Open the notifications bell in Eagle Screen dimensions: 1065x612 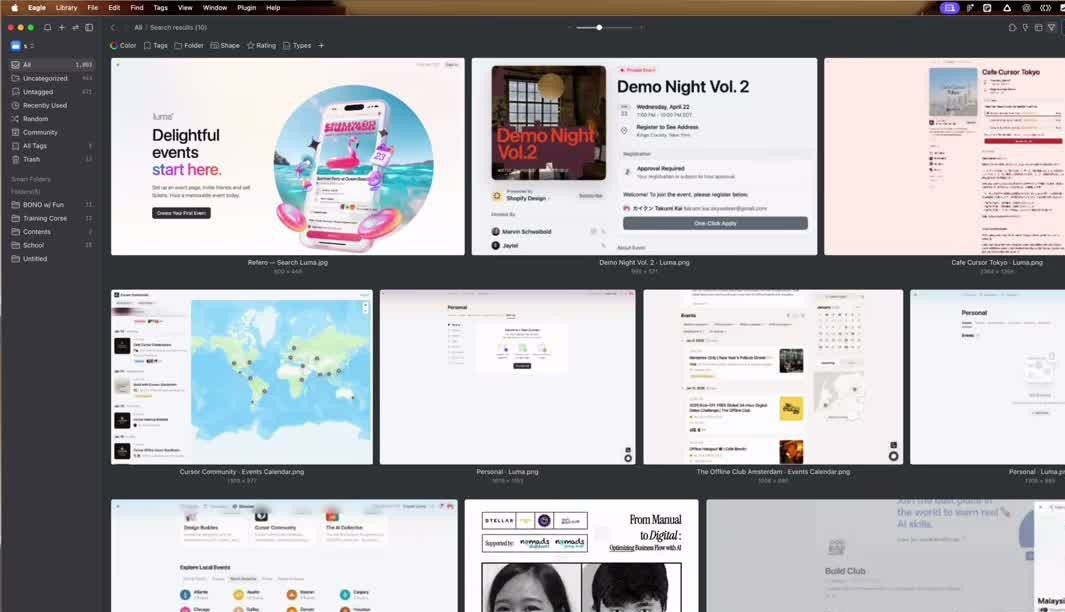coord(48,28)
